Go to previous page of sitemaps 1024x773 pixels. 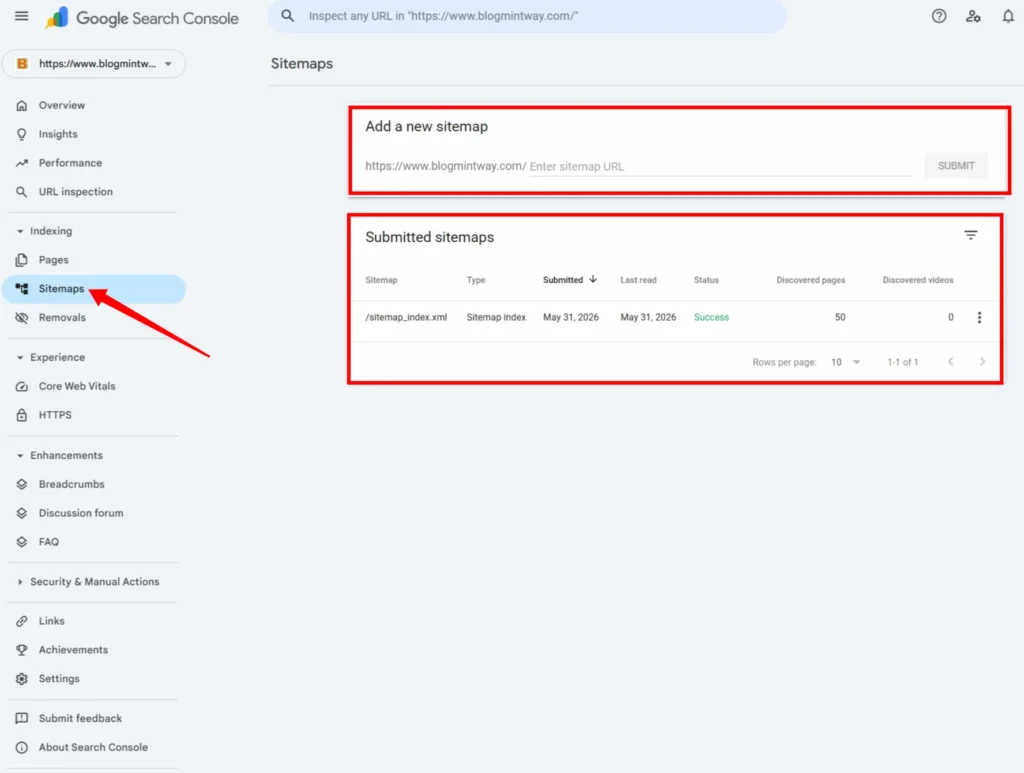(951, 362)
